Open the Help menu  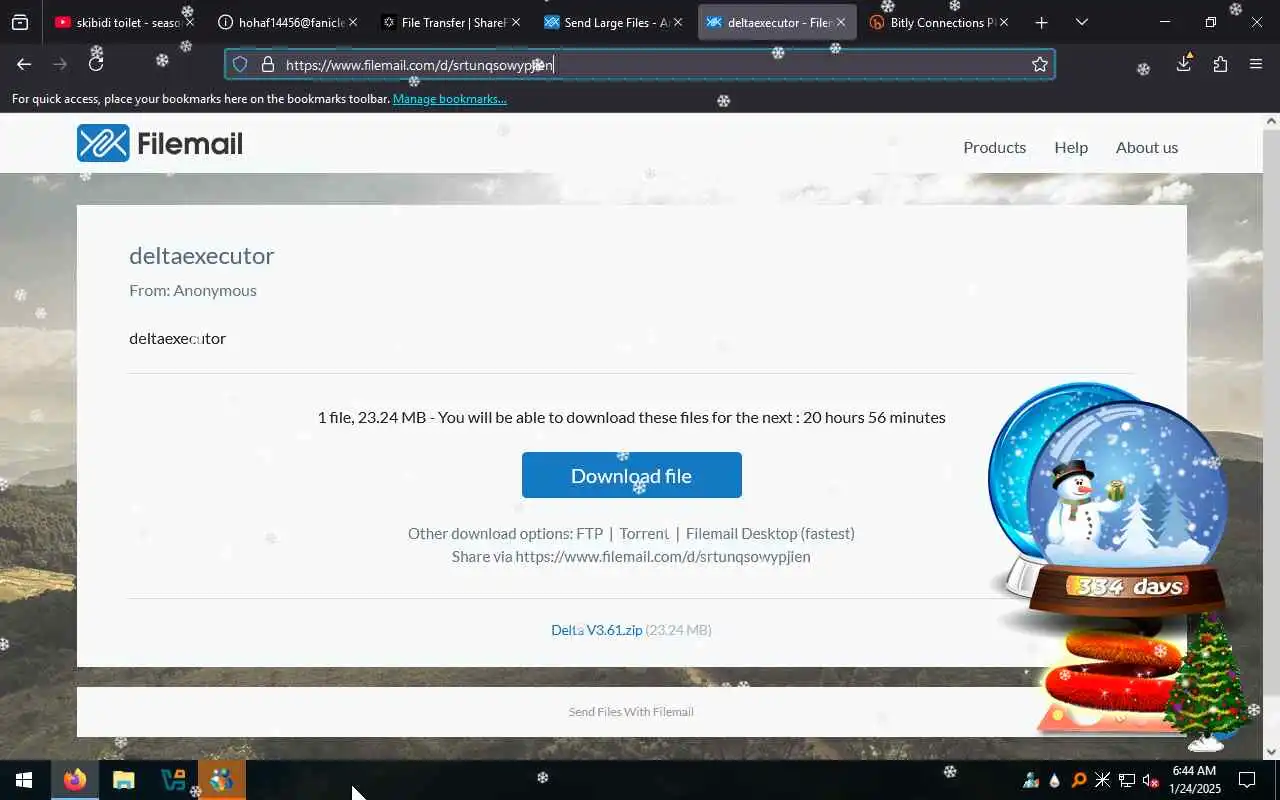(1071, 147)
